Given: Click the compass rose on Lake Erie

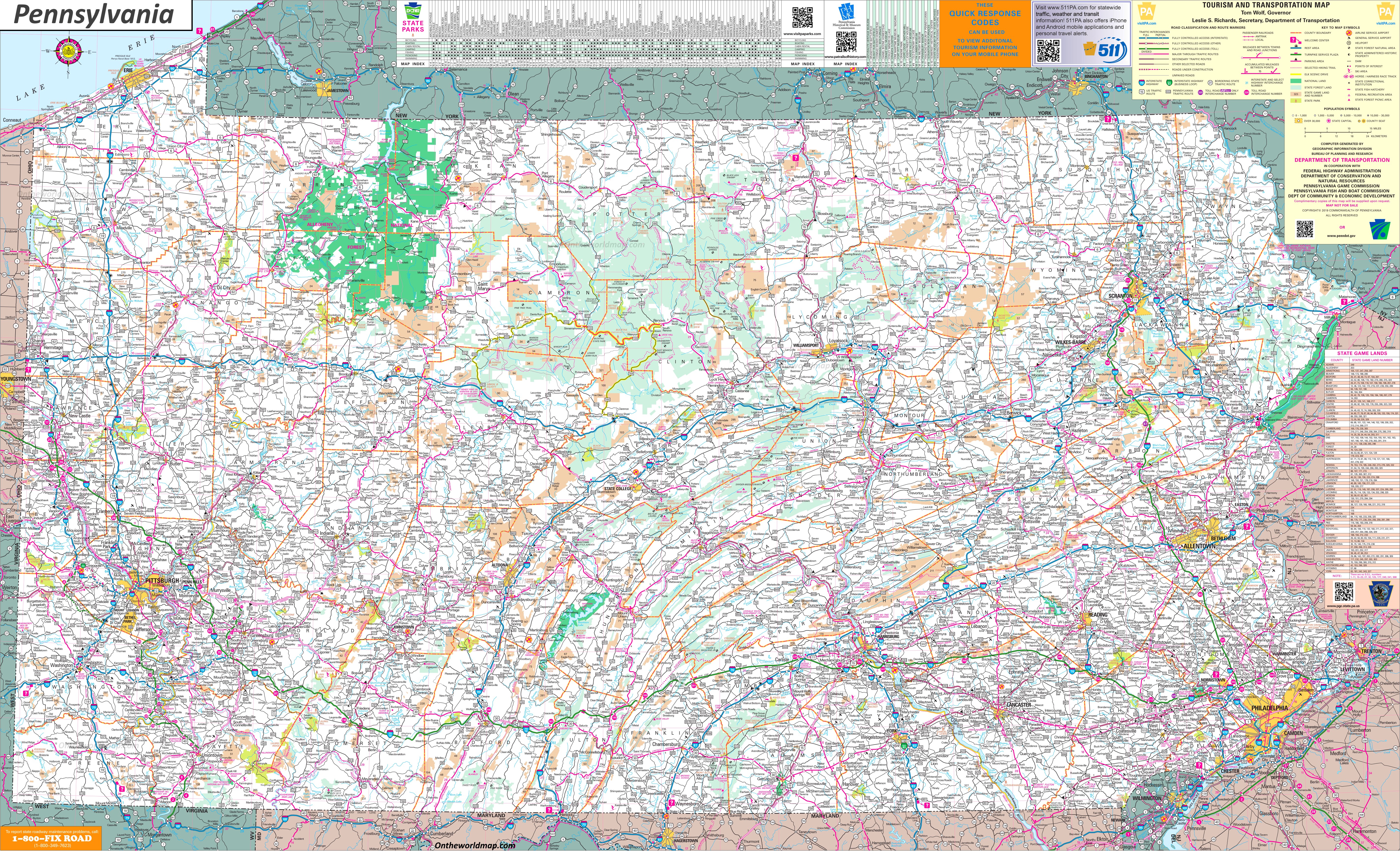Looking at the screenshot, I should [x=69, y=52].
